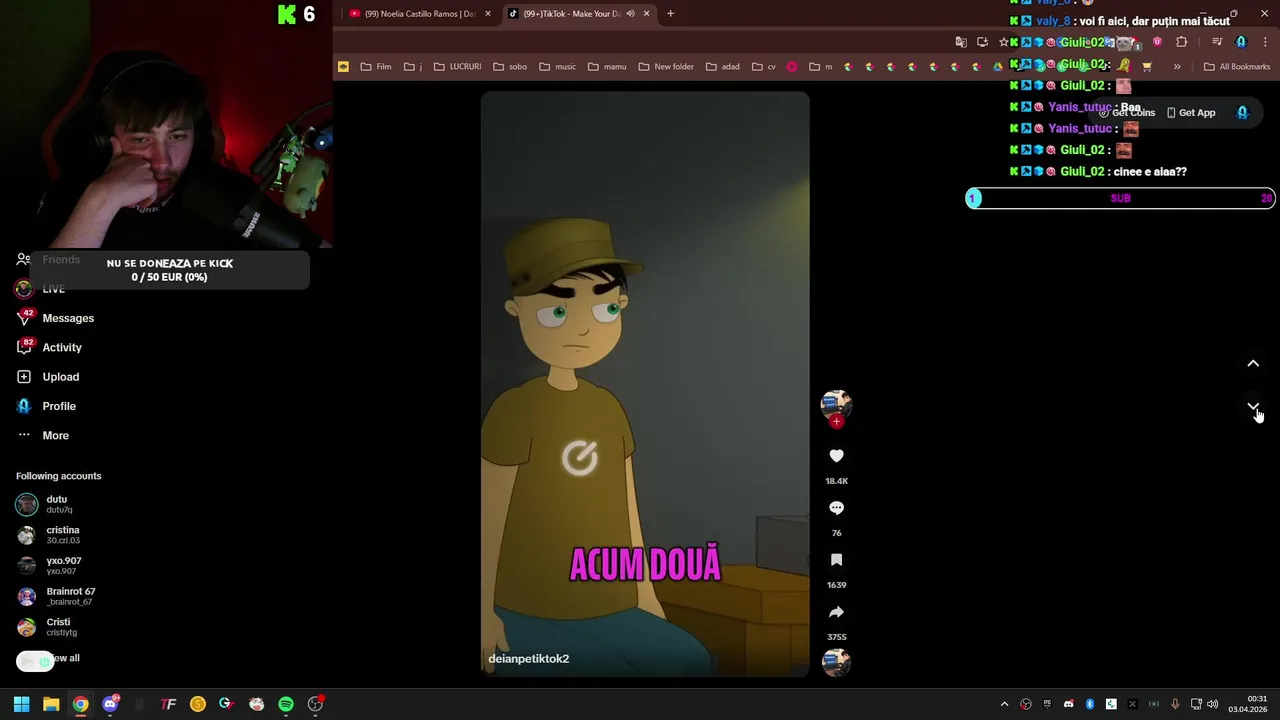Expand the More menu in the sidebar
The width and height of the screenshot is (1280, 720).
click(x=55, y=435)
